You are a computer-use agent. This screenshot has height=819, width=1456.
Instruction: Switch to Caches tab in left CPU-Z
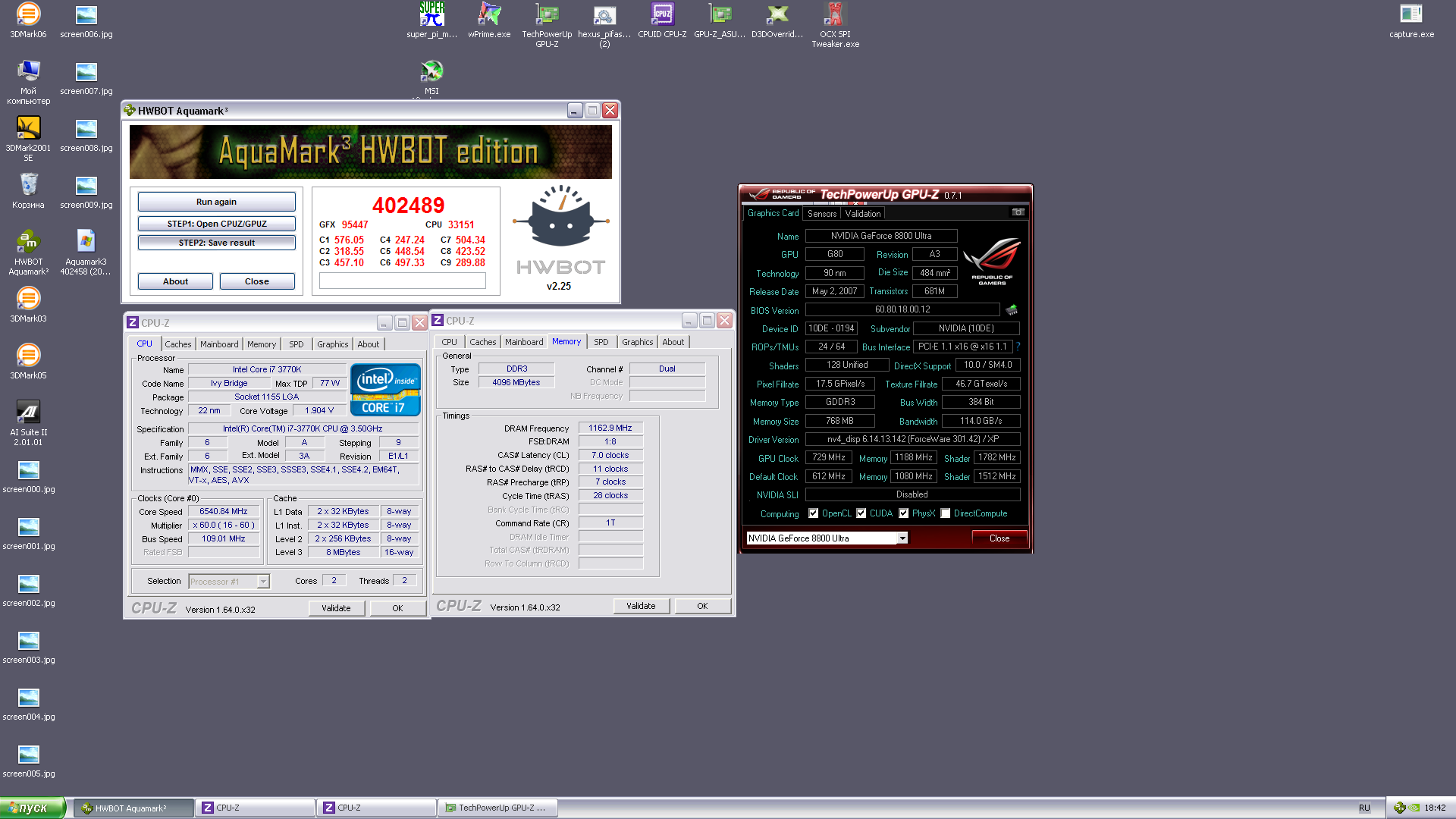178,344
